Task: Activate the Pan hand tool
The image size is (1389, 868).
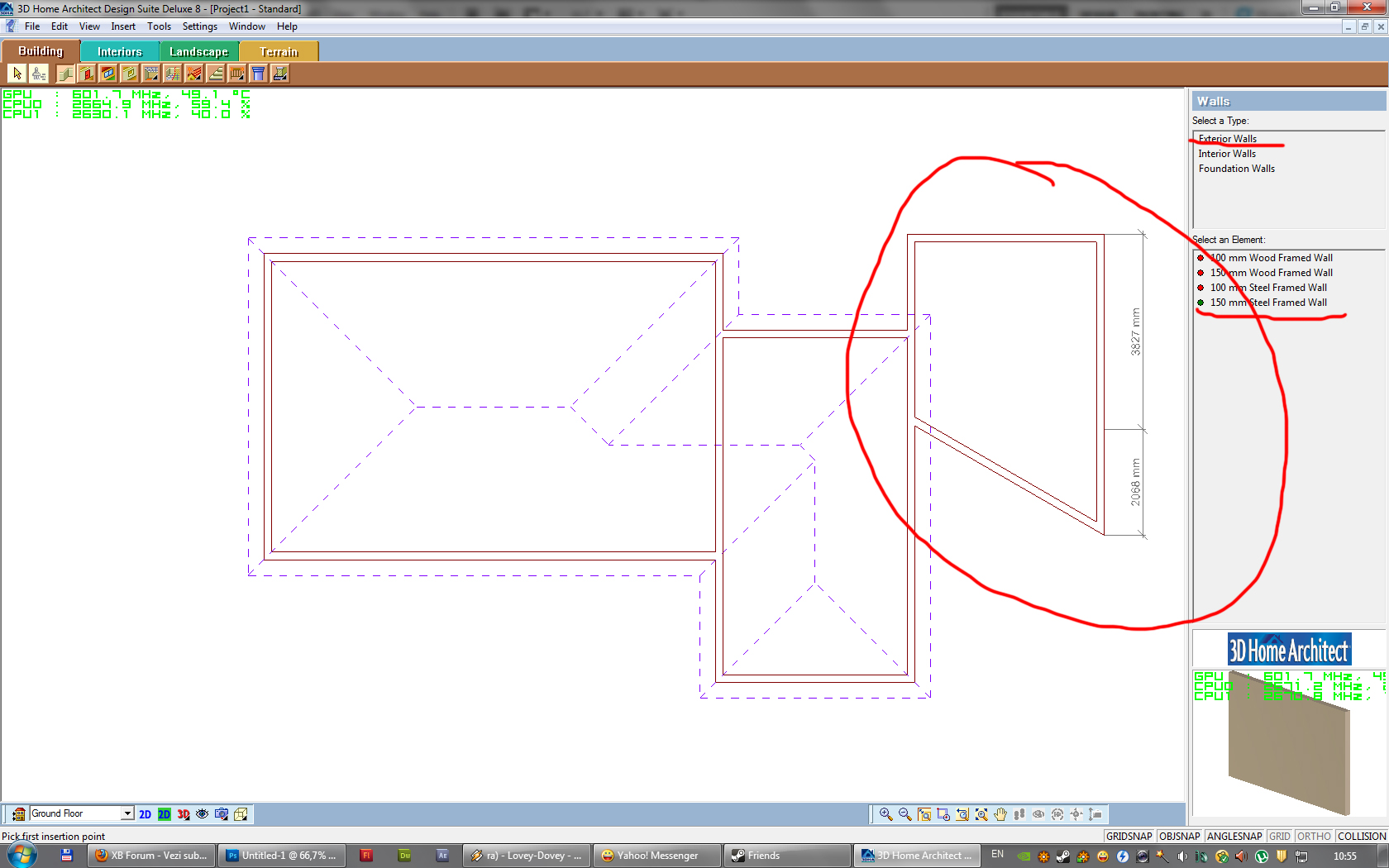Action: tap(1000, 814)
